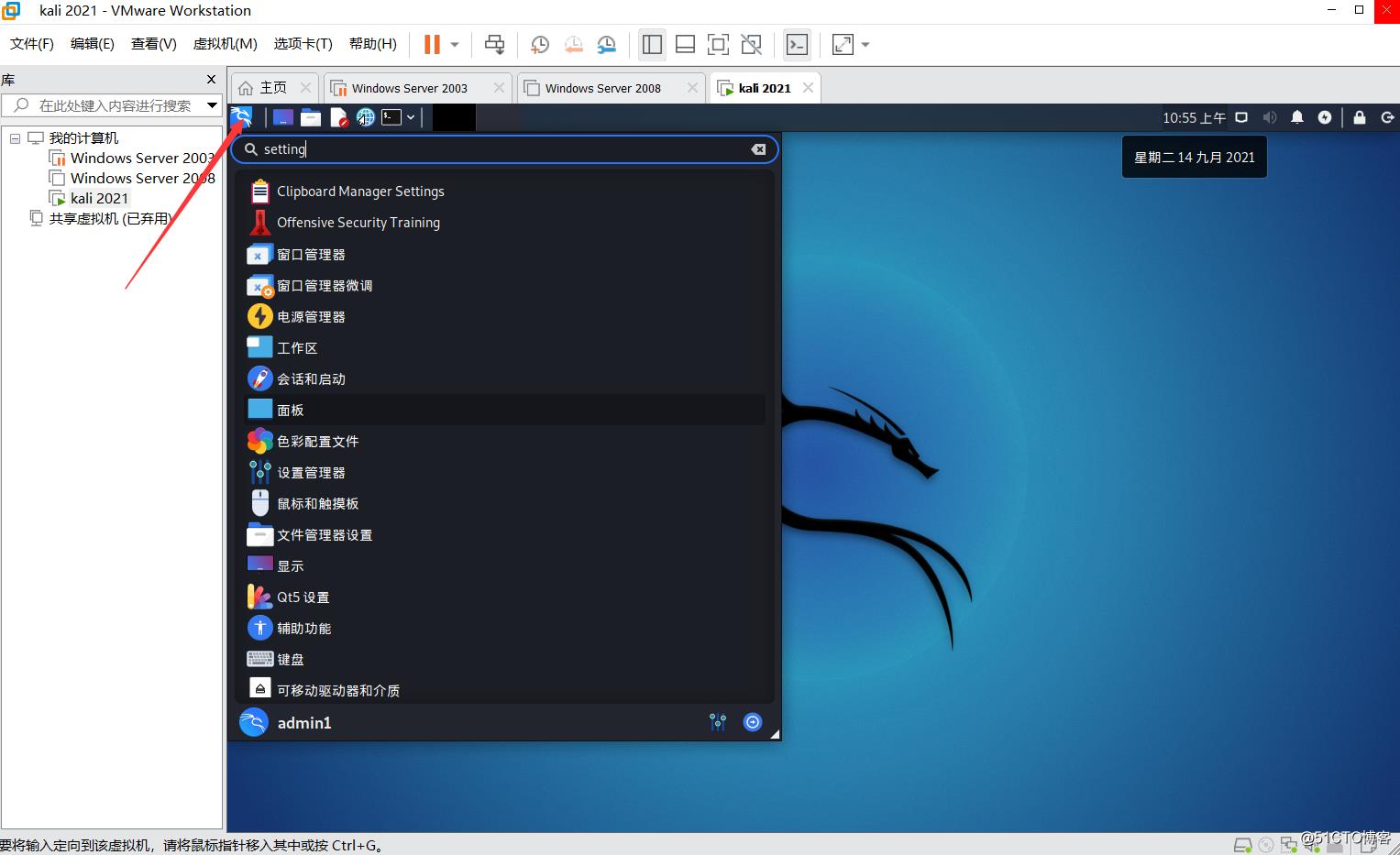Close the library panel
1400x855 pixels.
pyautogui.click(x=211, y=80)
